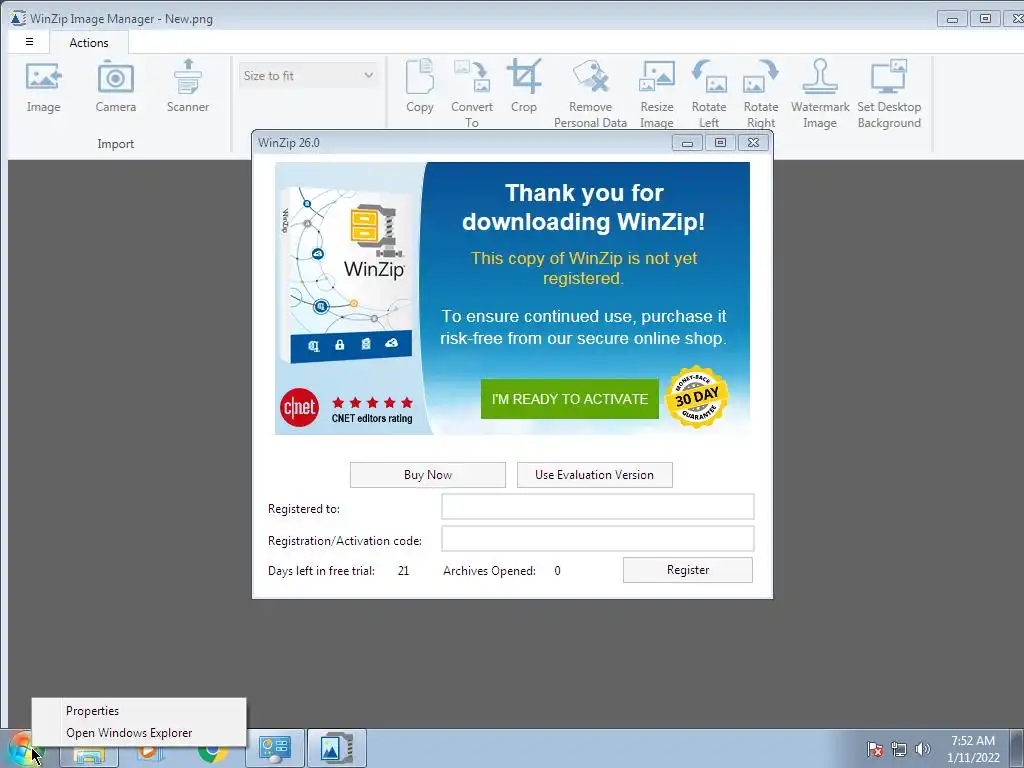Choose Use Evaluation Version

click(594, 475)
